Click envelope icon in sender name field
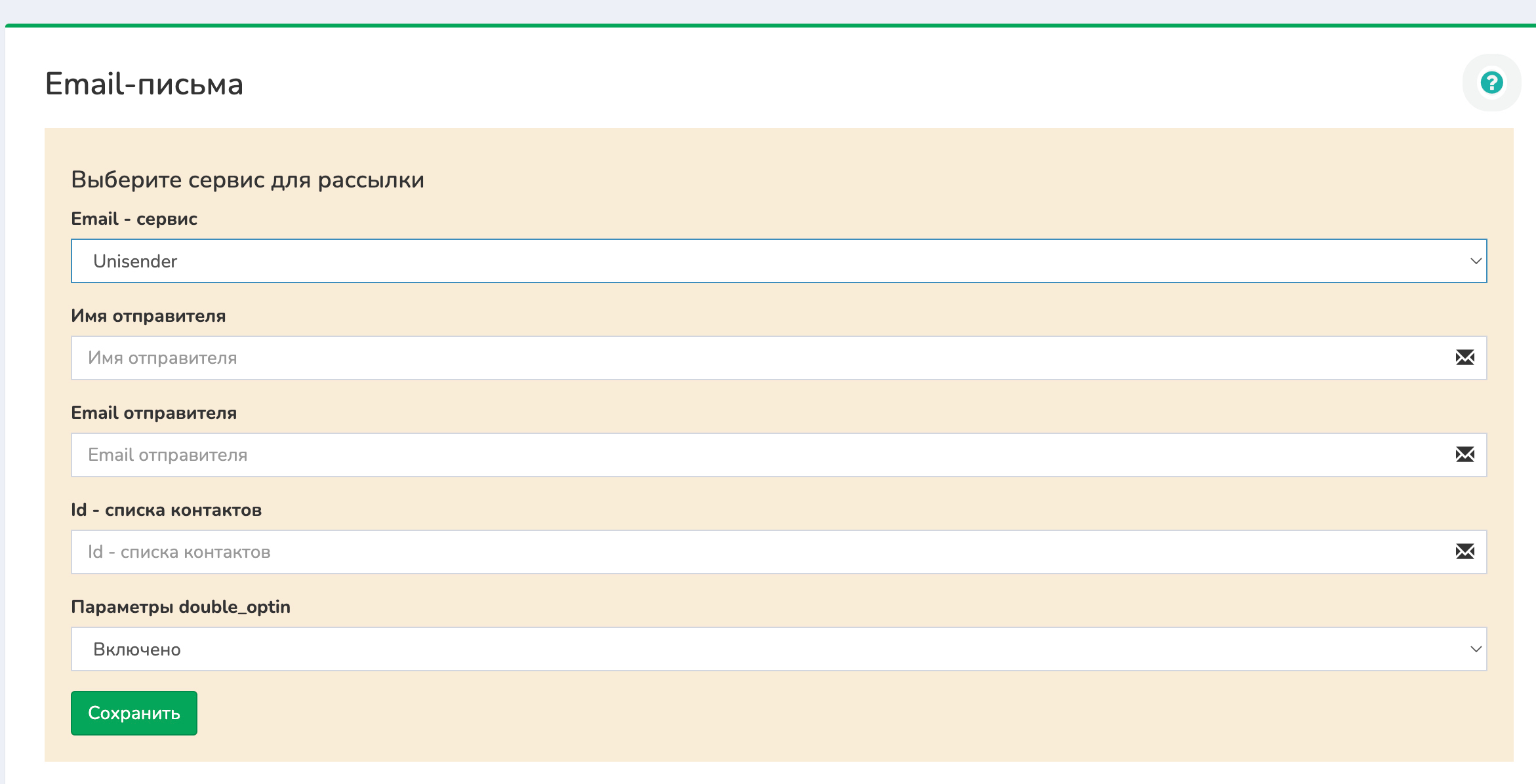Image resolution: width=1536 pixels, height=784 pixels. point(1465,358)
